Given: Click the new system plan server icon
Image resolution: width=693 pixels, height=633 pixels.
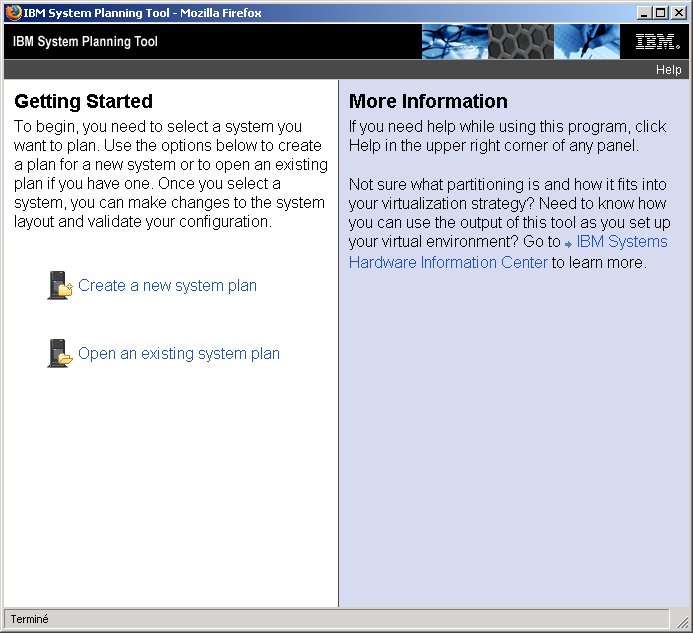Looking at the screenshot, I should click(x=60, y=286).
